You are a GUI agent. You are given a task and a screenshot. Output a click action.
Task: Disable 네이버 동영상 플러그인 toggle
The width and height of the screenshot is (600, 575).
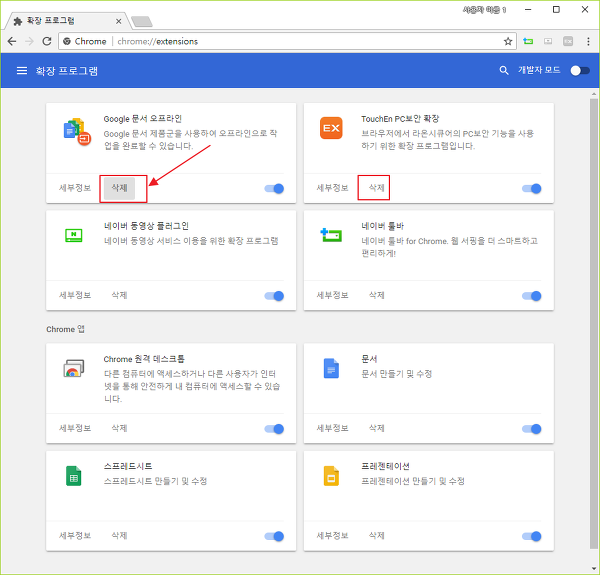pyautogui.click(x=274, y=296)
